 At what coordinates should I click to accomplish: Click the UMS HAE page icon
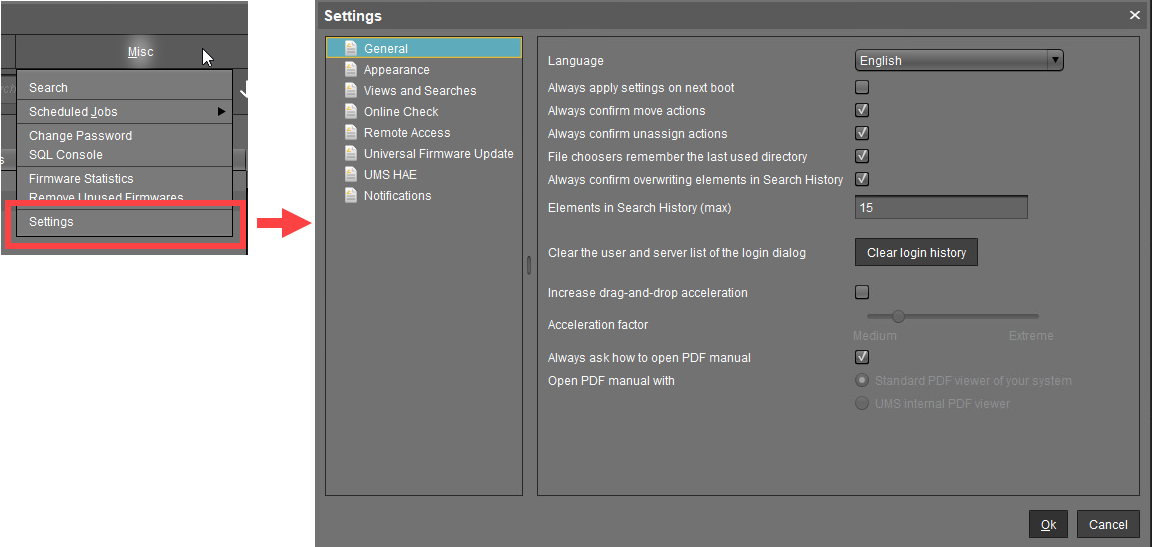[351, 174]
